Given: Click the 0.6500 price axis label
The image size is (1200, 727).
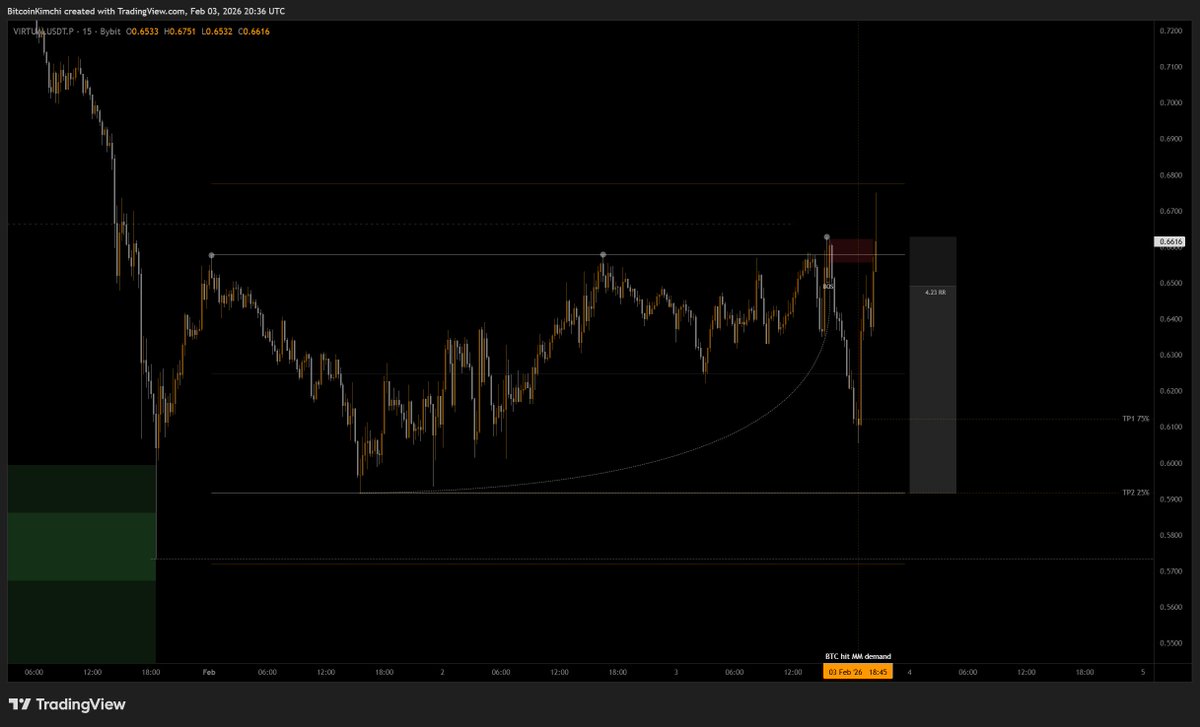Looking at the screenshot, I should click(x=1171, y=283).
